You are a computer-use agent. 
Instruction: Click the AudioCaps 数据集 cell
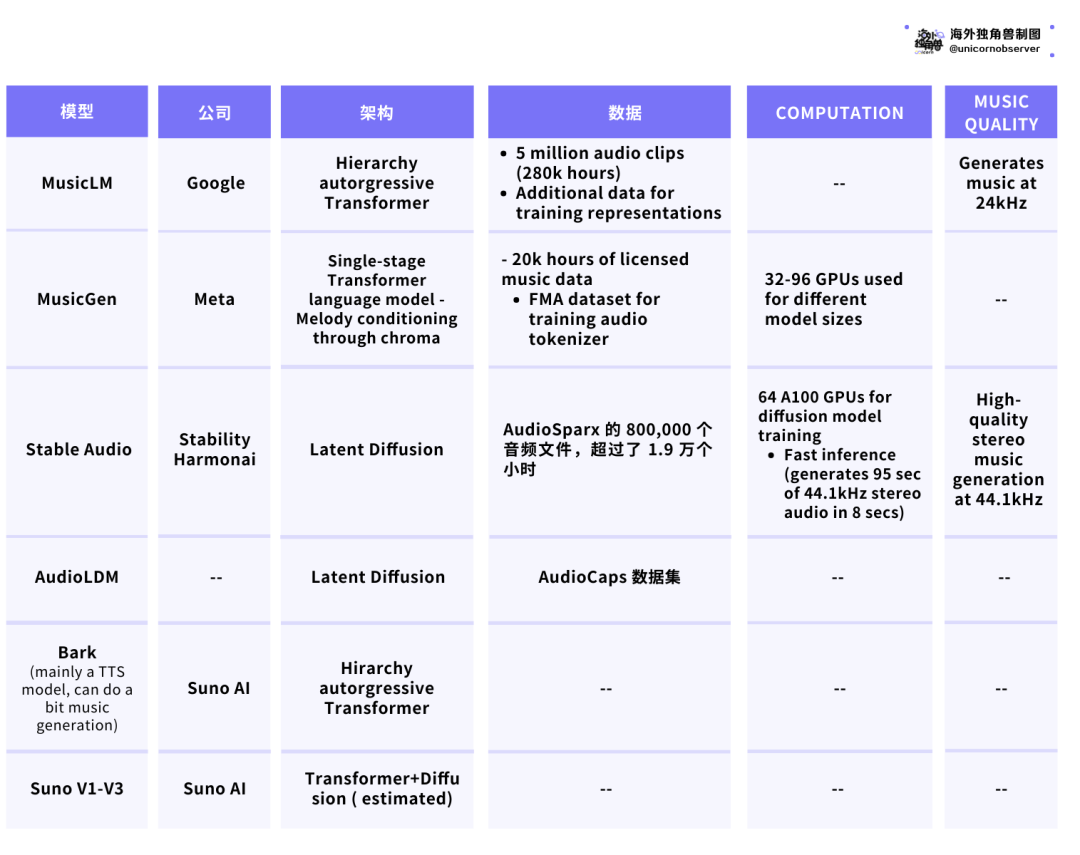pyautogui.click(x=610, y=577)
